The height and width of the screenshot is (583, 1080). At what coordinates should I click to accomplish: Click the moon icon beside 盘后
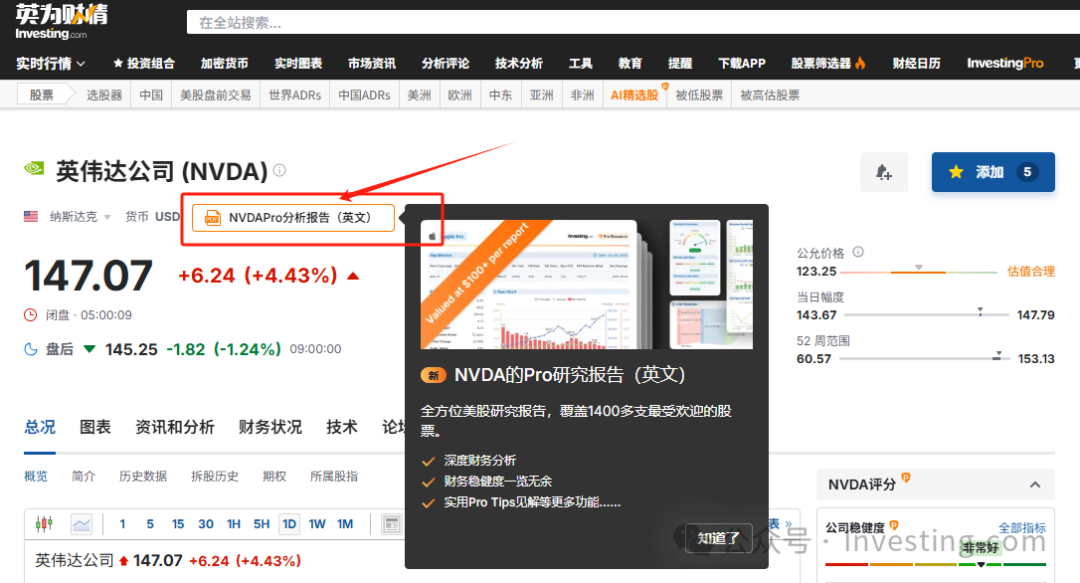(x=31, y=349)
